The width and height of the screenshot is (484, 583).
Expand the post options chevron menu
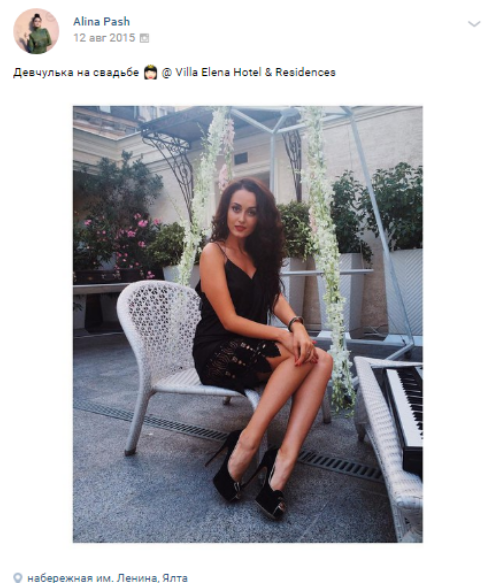click(x=474, y=24)
